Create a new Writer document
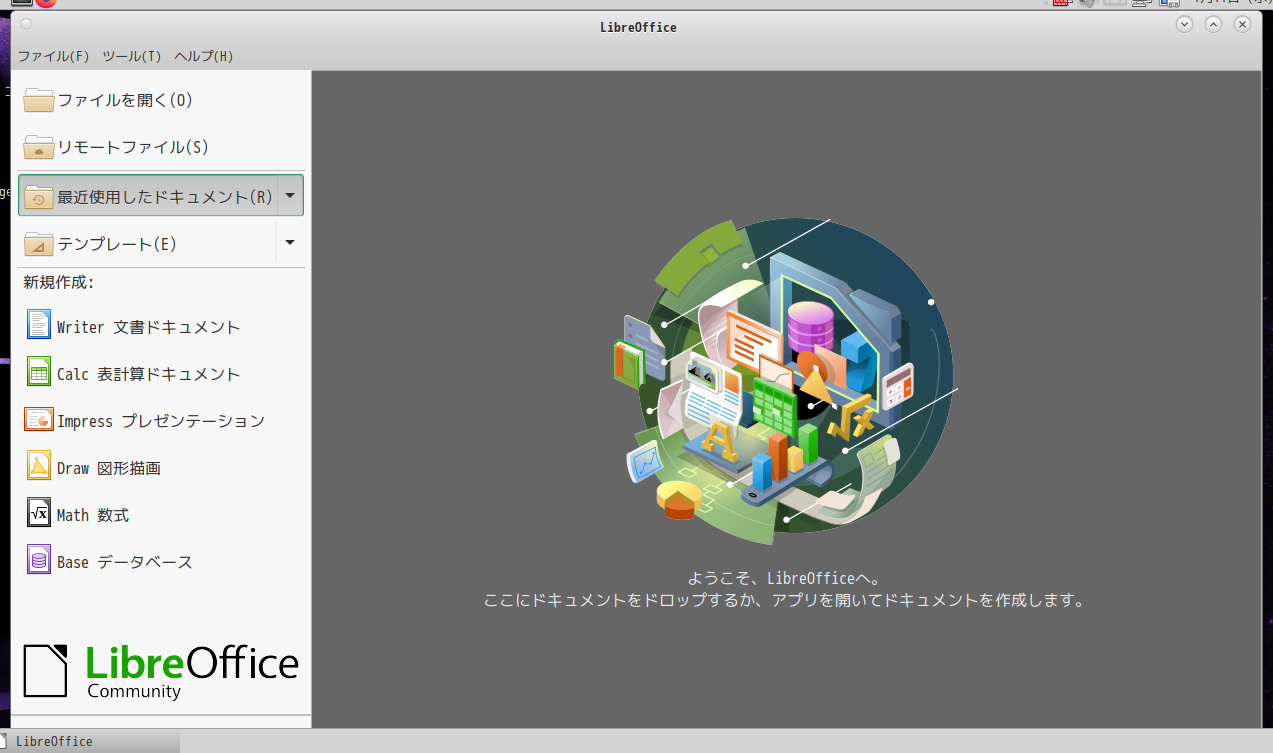The width and height of the screenshot is (1273, 753). coord(130,325)
